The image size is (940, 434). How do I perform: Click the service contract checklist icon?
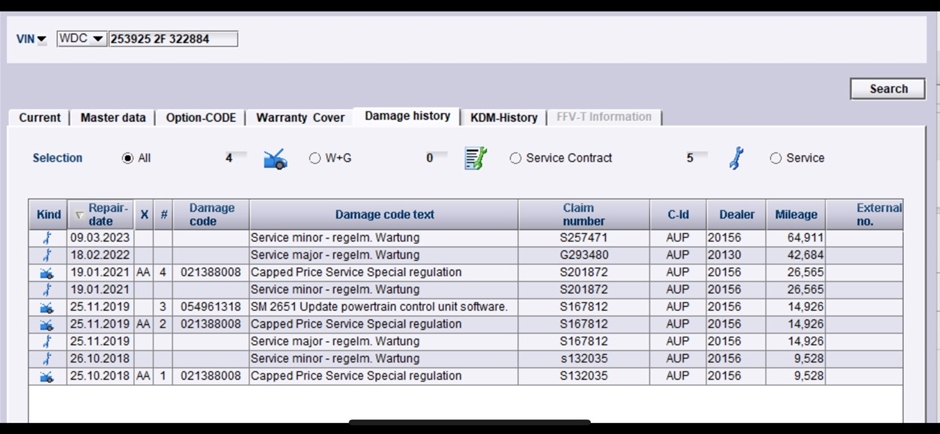pyautogui.click(x=476, y=158)
